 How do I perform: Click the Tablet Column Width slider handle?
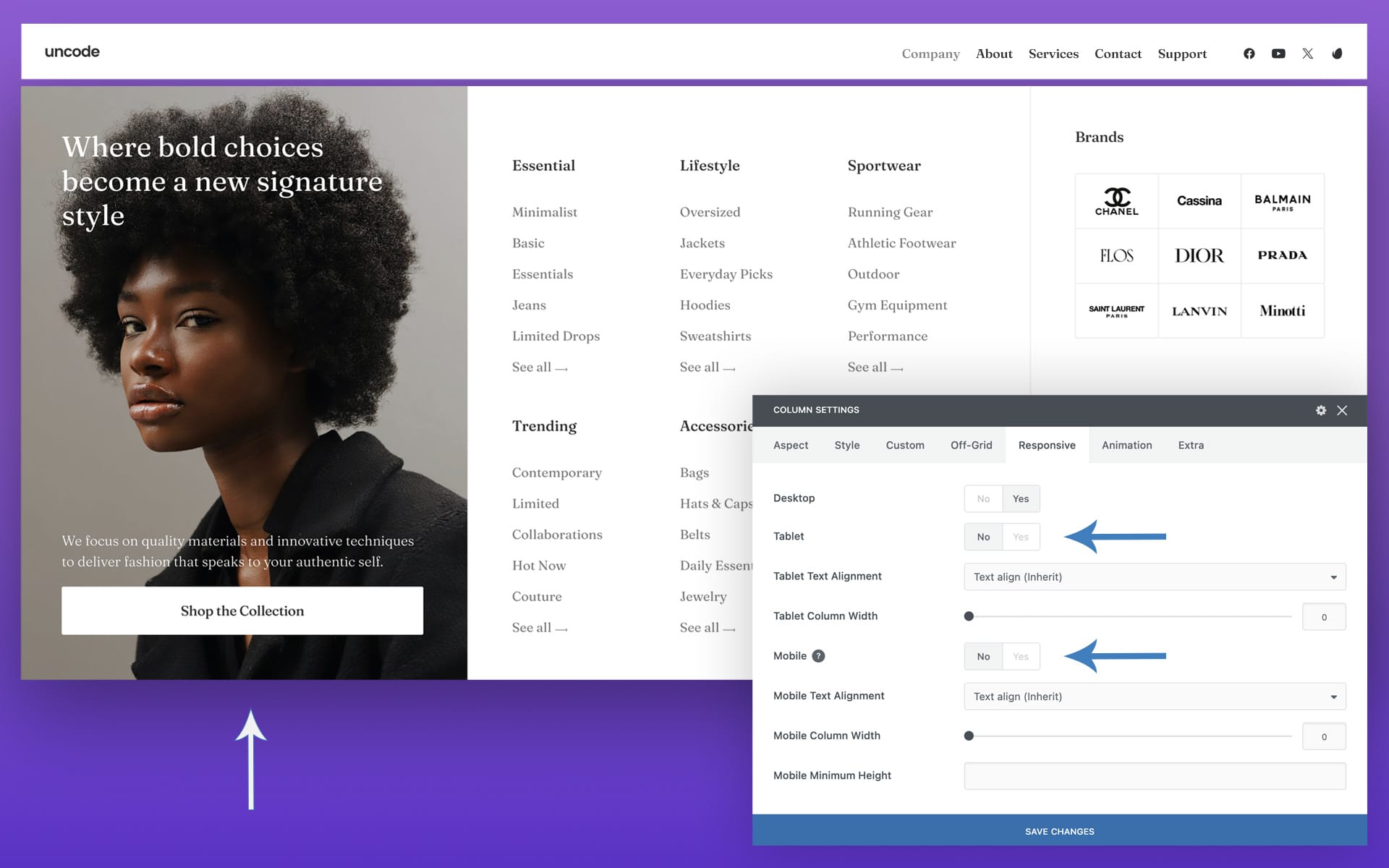(969, 616)
